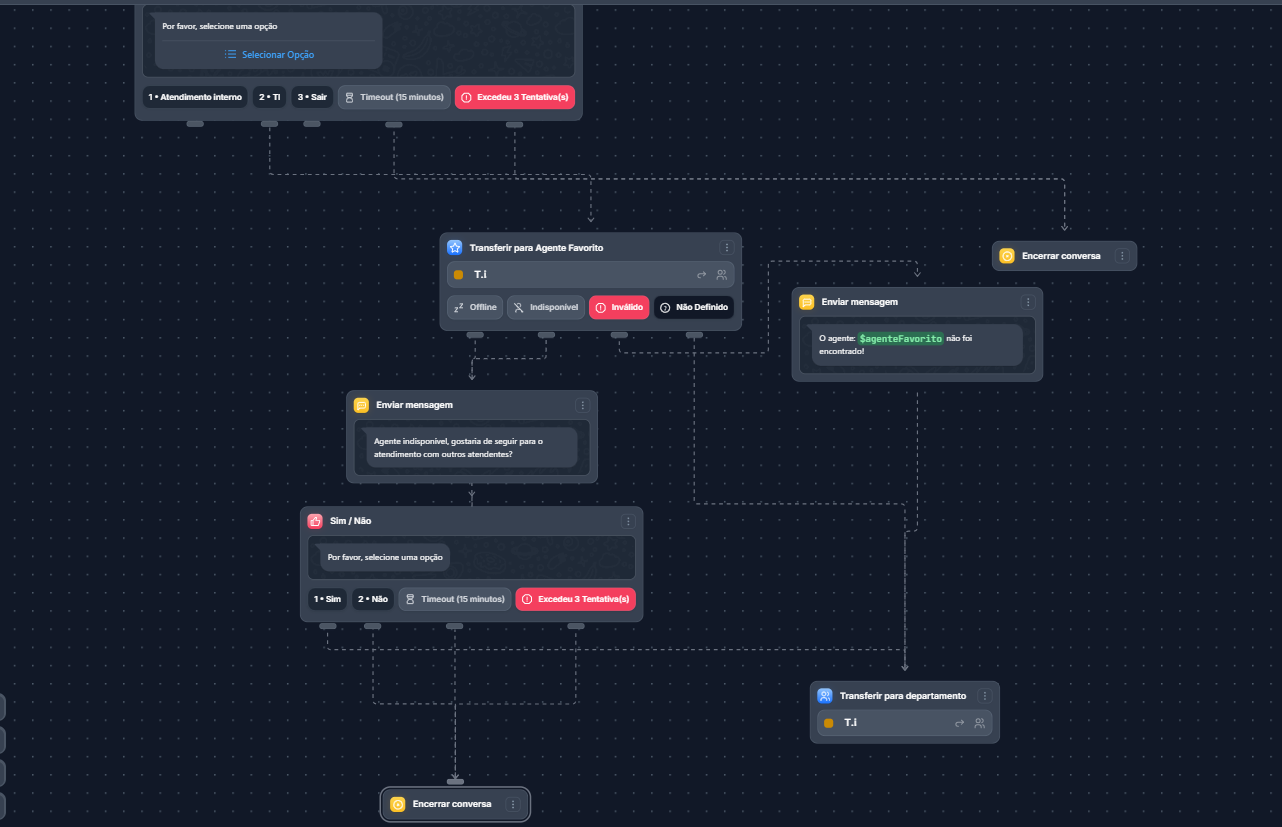
Task: Click the message icon of the 'não foi encontrado' Enviar mensagem node
Action: pyautogui.click(x=806, y=302)
